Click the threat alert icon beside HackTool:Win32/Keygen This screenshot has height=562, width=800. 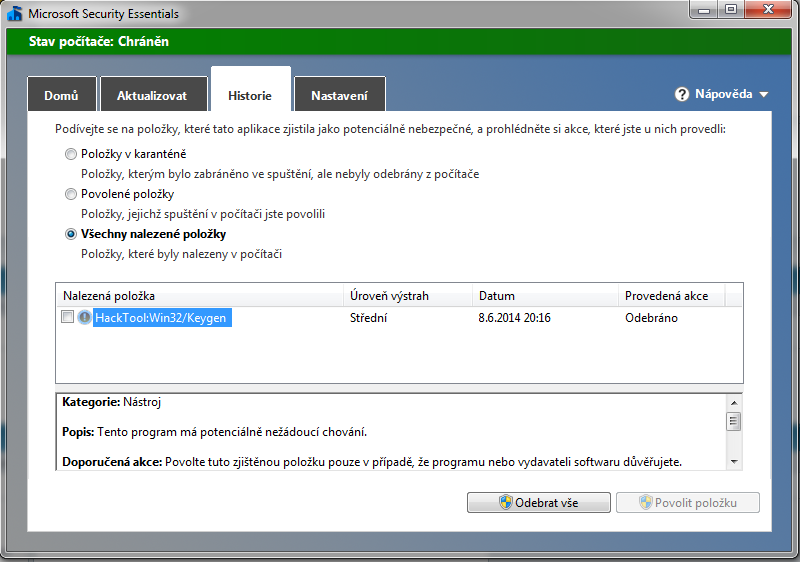(x=84, y=318)
